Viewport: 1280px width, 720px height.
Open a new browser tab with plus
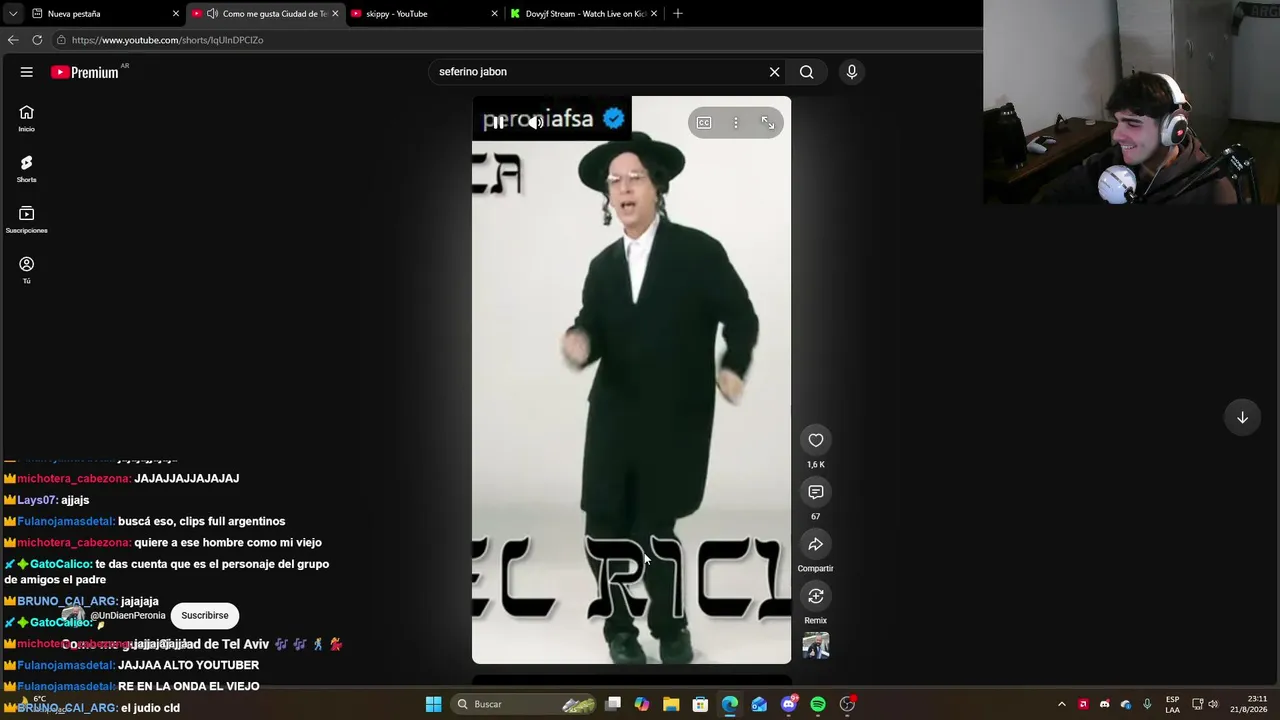(x=678, y=14)
